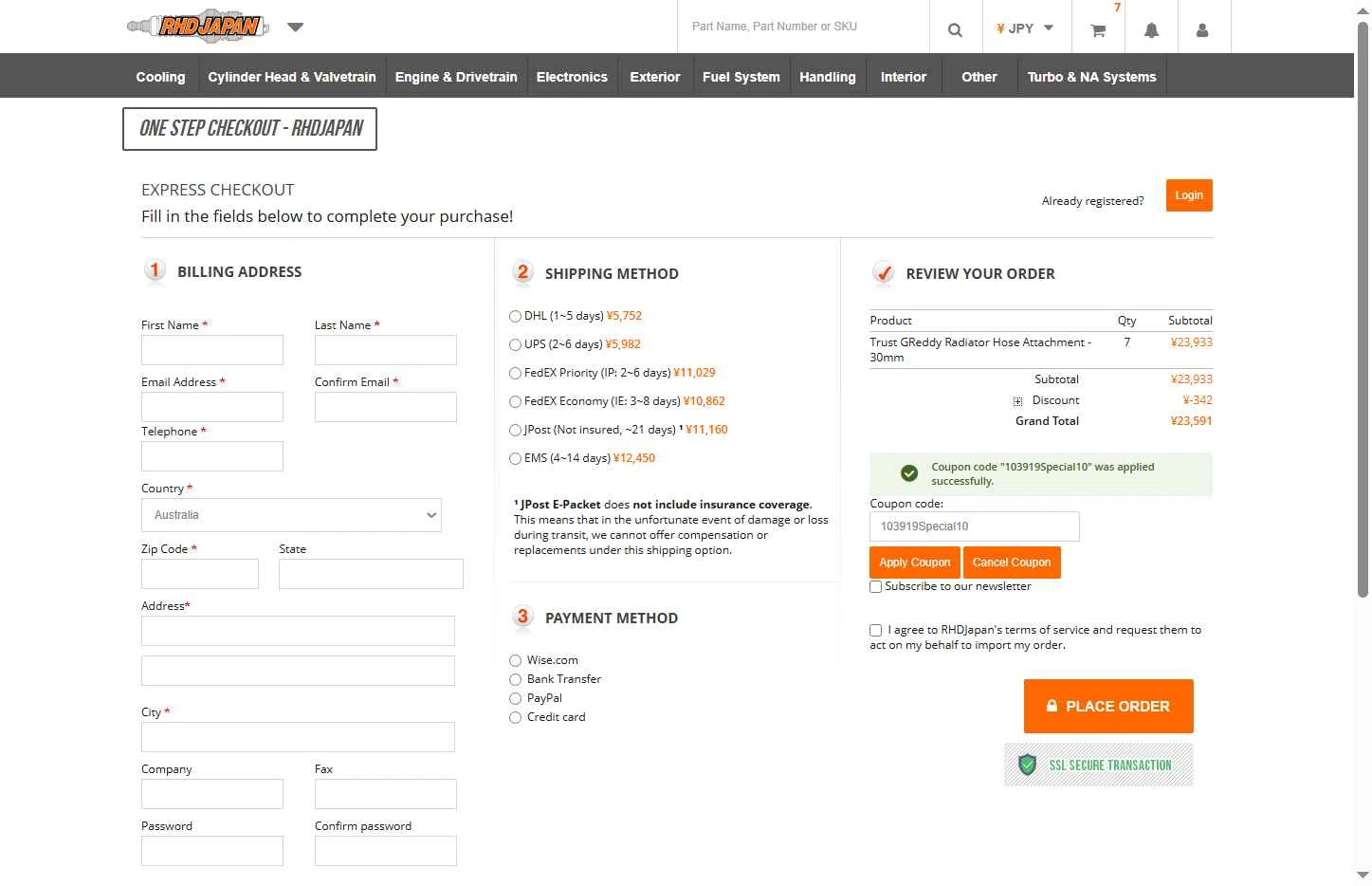The height and width of the screenshot is (886, 1372).
Task: Choose PayPal payment method
Action: 516,698
